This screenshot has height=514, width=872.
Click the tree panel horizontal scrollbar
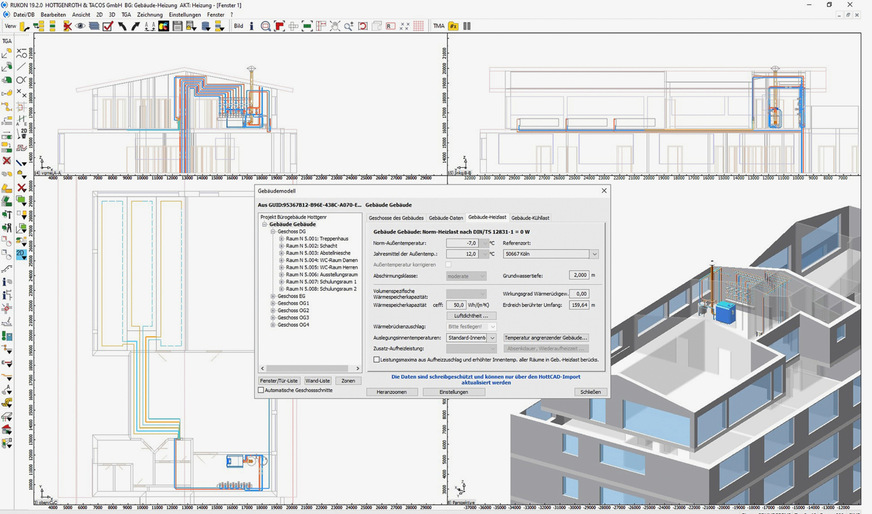click(x=310, y=368)
